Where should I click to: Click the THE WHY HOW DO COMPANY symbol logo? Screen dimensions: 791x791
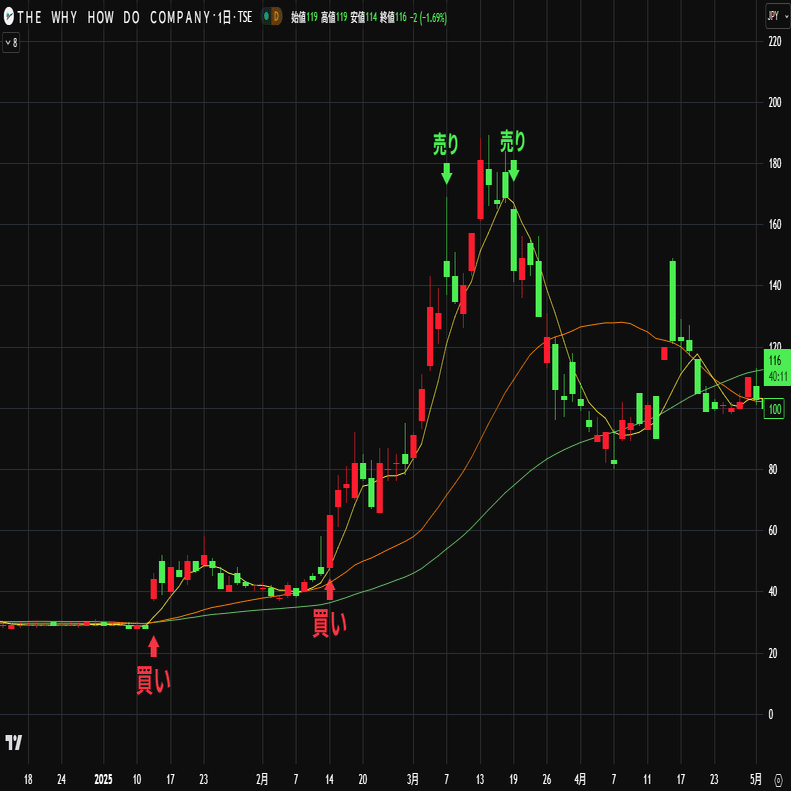(x=8, y=17)
